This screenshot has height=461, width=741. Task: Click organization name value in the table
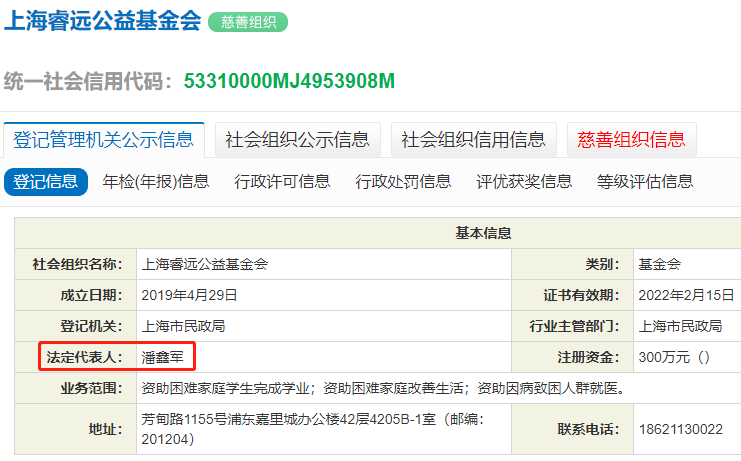pyautogui.click(x=205, y=264)
